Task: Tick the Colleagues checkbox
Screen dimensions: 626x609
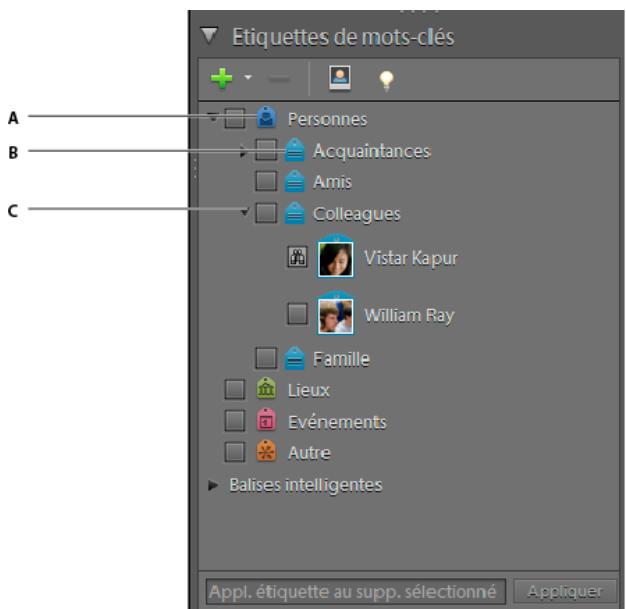Action: click(266, 212)
